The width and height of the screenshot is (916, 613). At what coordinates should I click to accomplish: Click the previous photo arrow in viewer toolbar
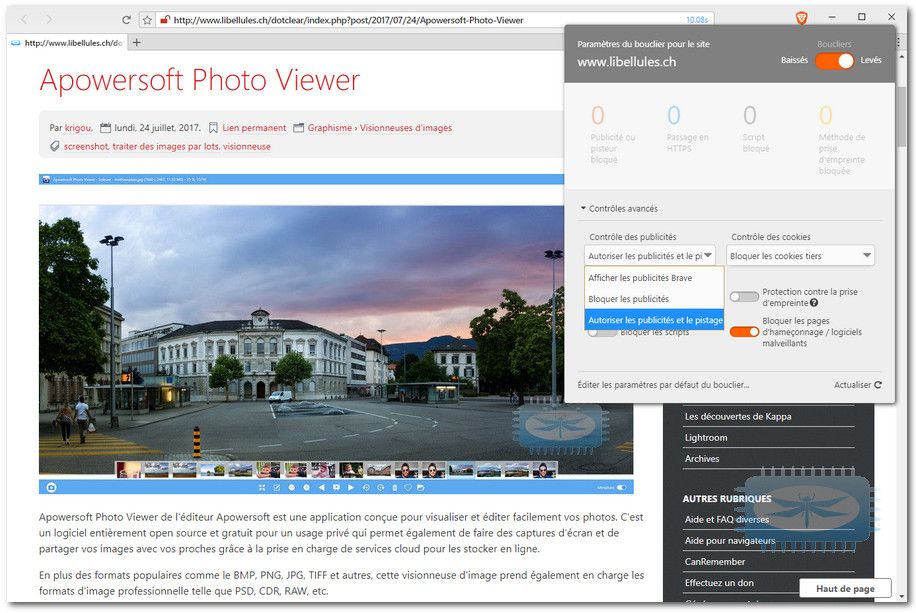[321, 487]
